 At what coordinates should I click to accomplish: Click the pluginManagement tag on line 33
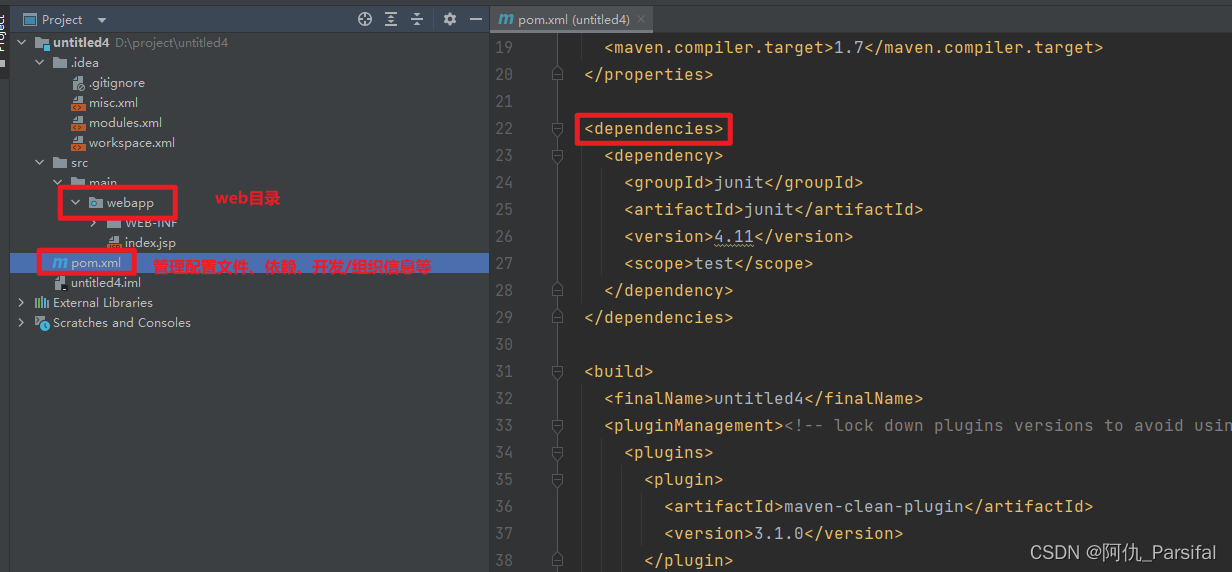tap(694, 425)
